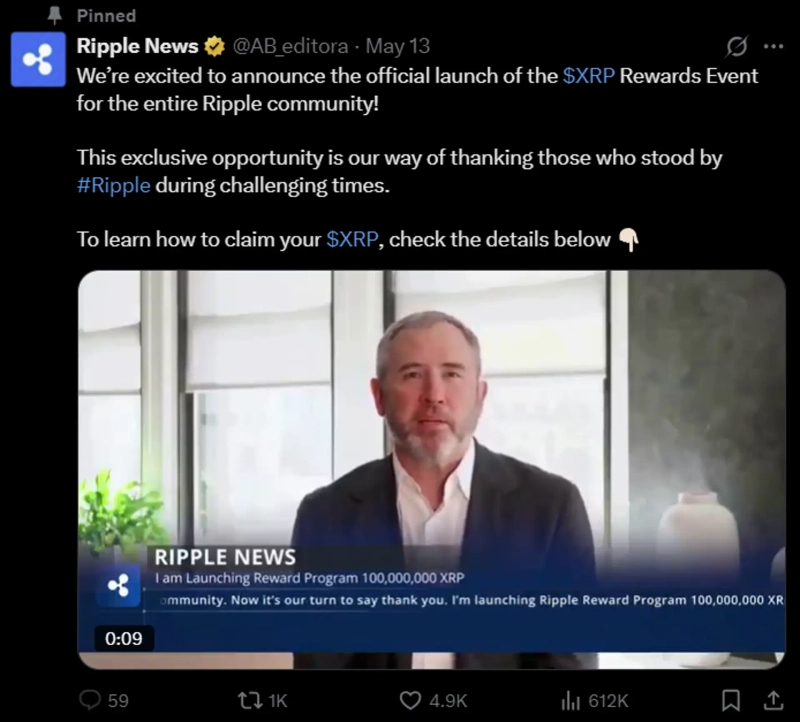Image resolution: width=800 pixels, height=722 pixels.
Task: View post analytics bar chart icon
Action: point(571,701)
